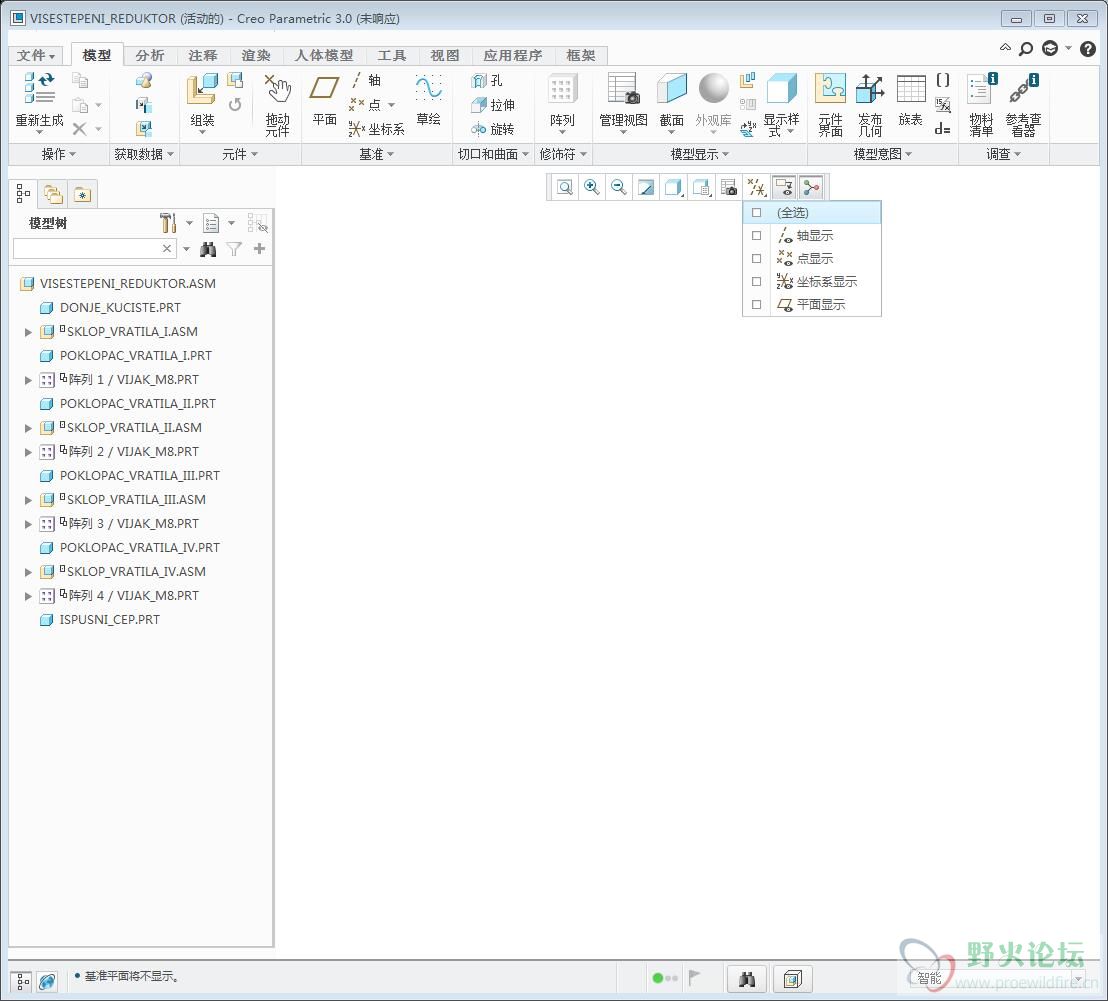Open the 操作 group dropdown
This screenshot has width=1108, height=1001.
tap(59, 154)
